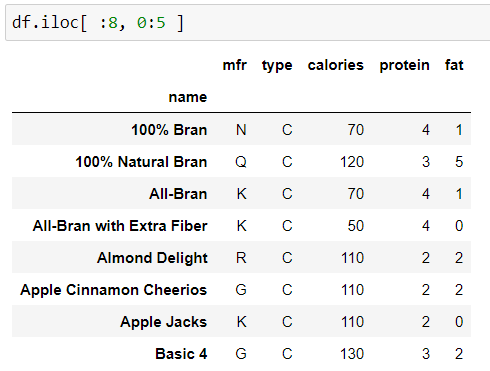Select the fat column header
490x371 pixels.
tap(454, 65)
